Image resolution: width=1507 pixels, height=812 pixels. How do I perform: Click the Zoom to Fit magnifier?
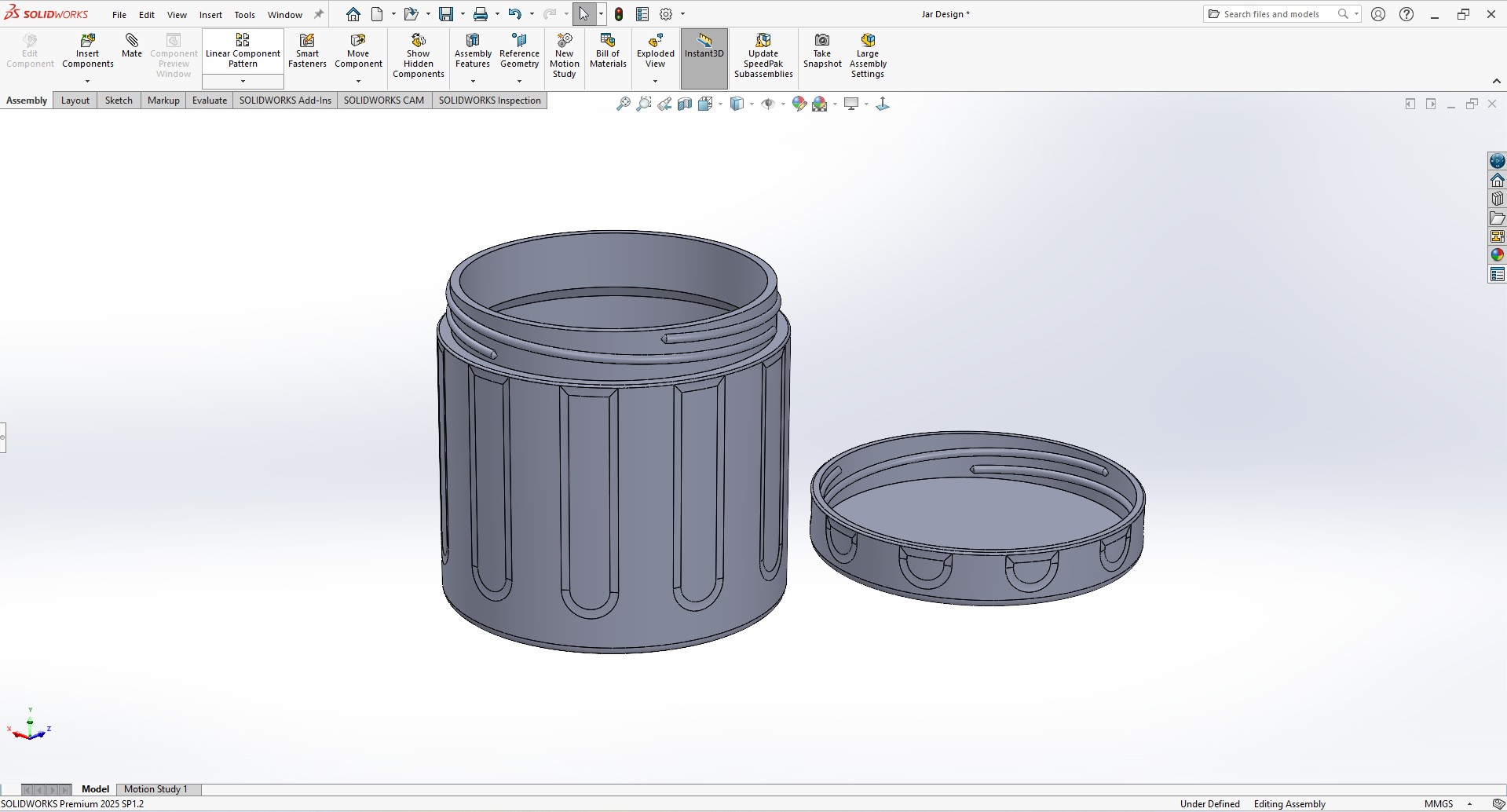tap(623, 104)
